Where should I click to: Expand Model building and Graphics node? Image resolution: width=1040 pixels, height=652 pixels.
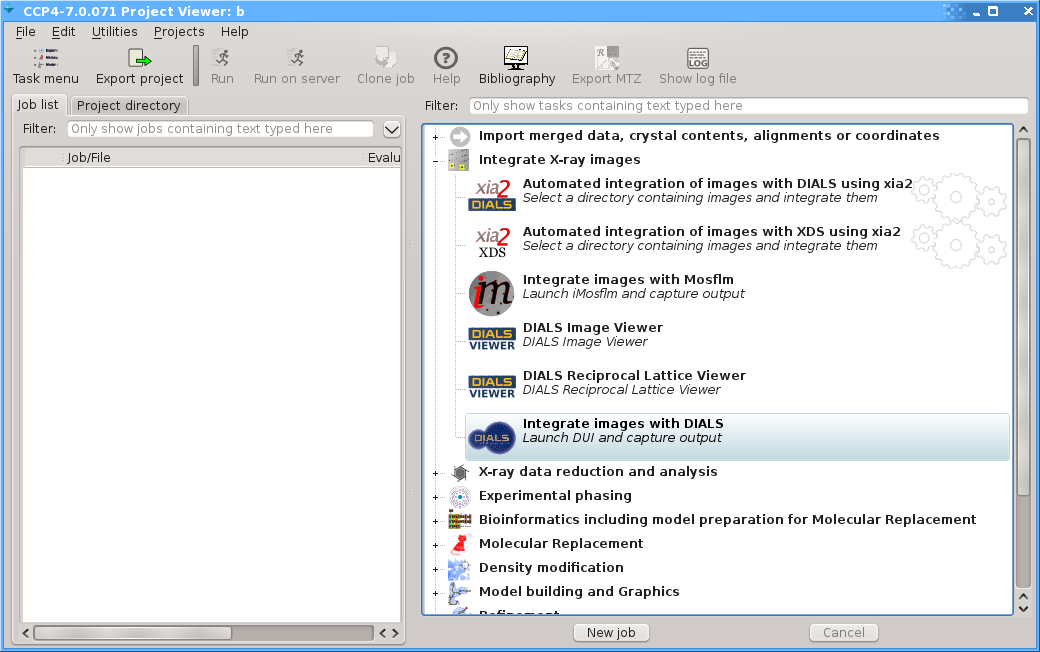coord(436,592)
